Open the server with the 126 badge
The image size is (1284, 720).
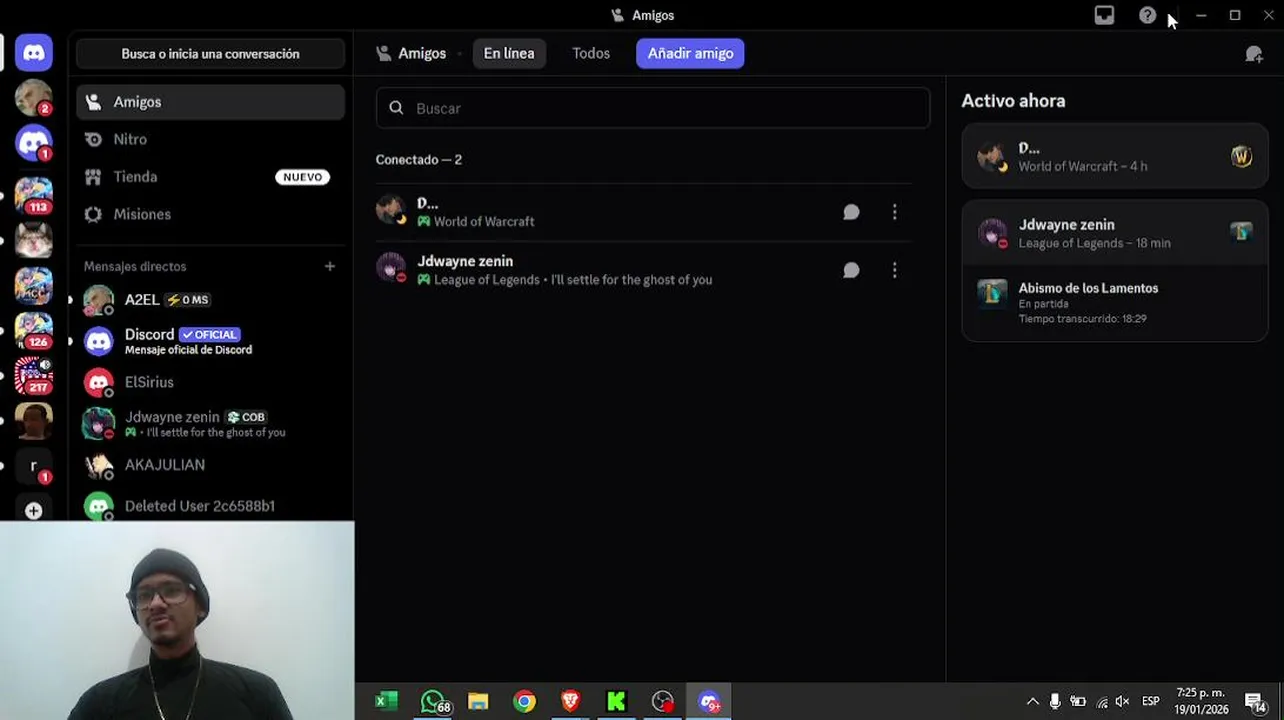[33, 330]
